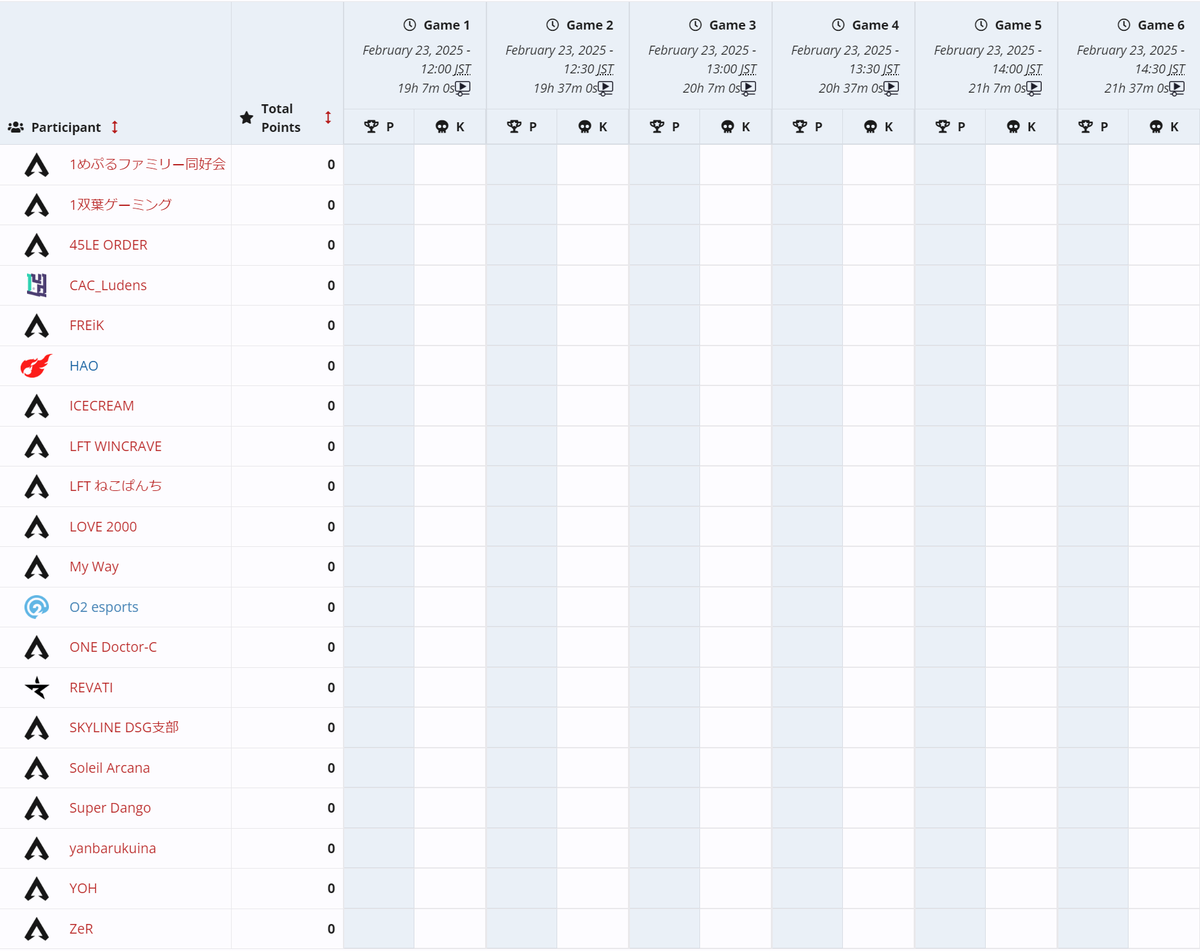This screenshot has height=951, width=1200.
Task: Open the ZeR team page
Action: [x=81, y=929]
